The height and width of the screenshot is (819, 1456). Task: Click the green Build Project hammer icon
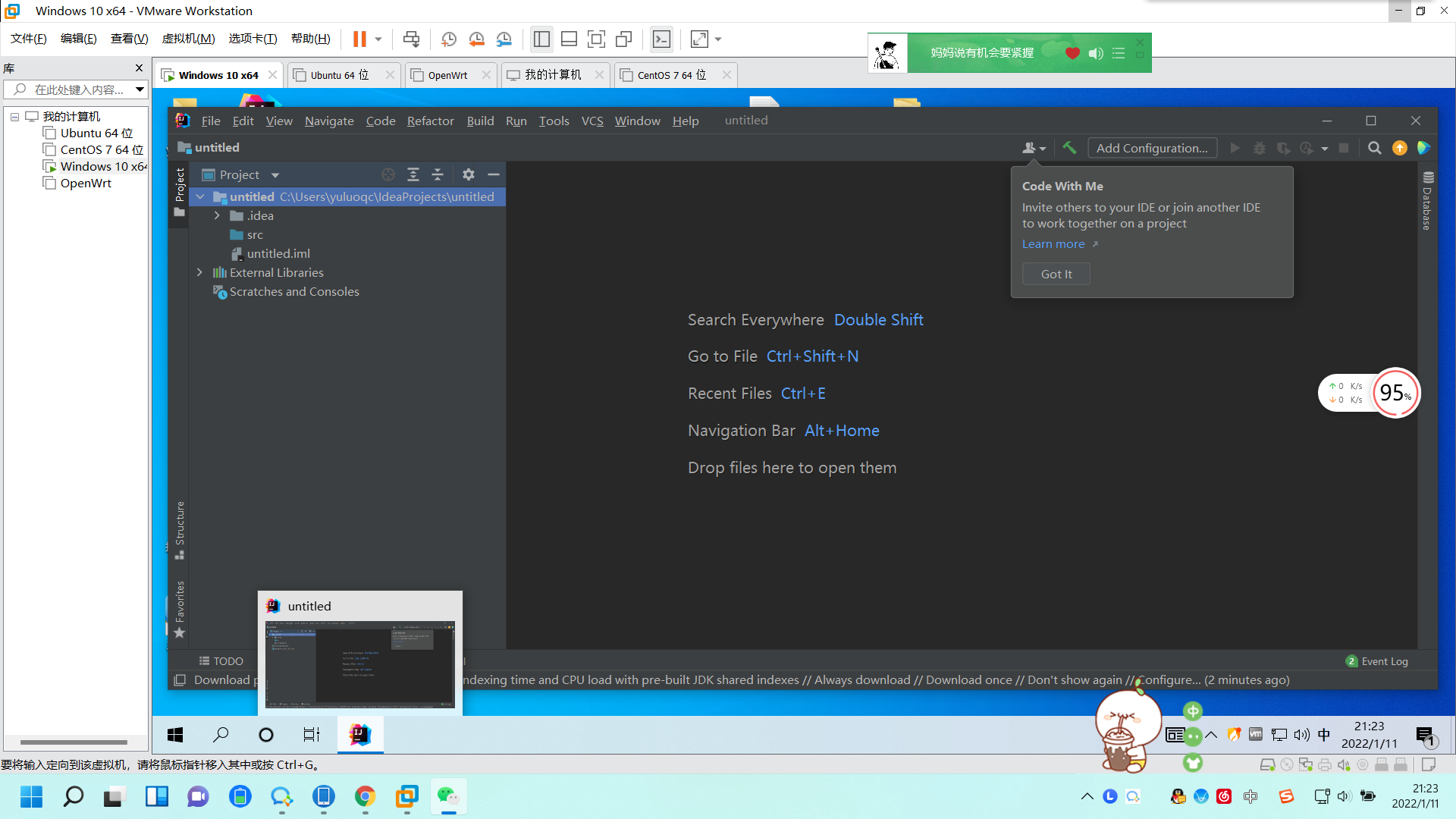pos(1069,148)
